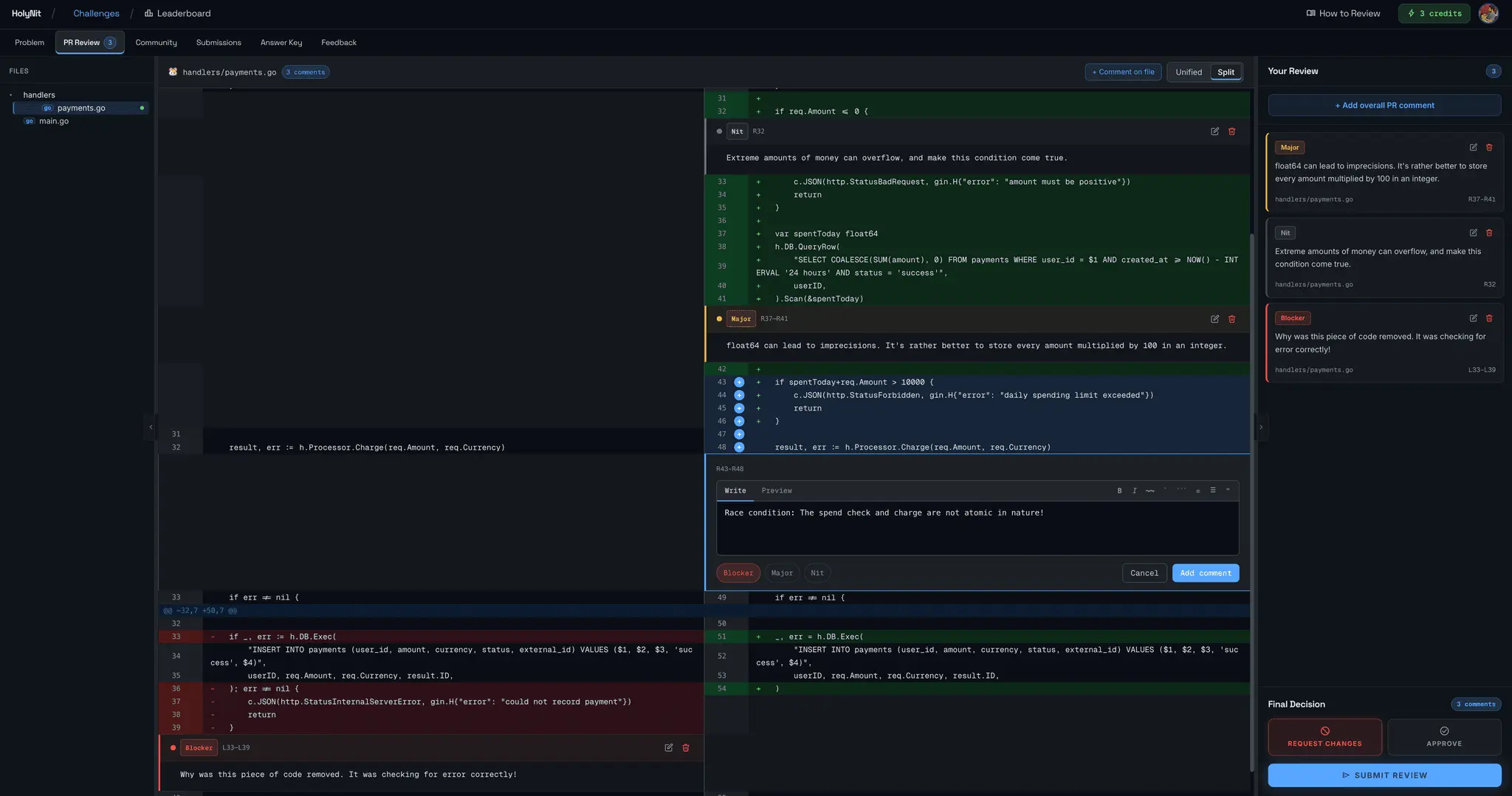Click the plus icon on line 43
The width and height of the screenshot is (1512, 796).
pyautogui.click(x=739, y=382)
